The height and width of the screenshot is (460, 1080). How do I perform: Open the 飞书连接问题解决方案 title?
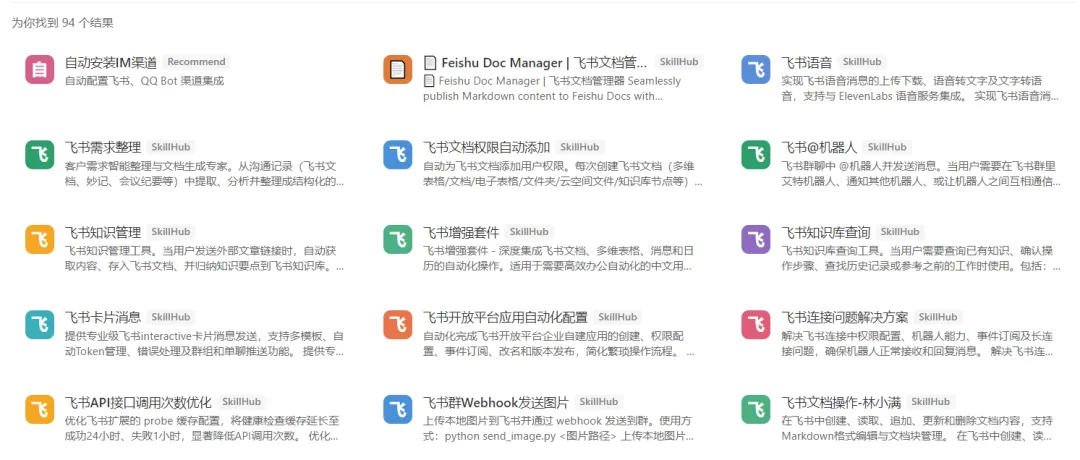pyautogui.click(x=844, y=317)
